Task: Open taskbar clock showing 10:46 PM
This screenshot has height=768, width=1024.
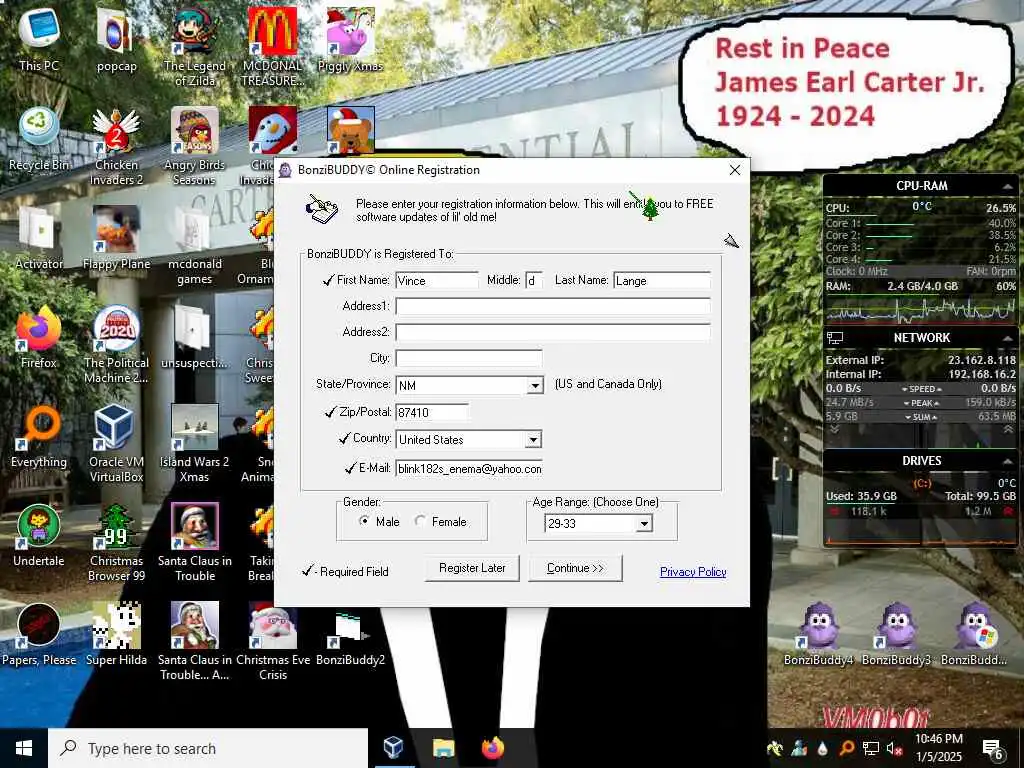Action: tap(938, 748)
